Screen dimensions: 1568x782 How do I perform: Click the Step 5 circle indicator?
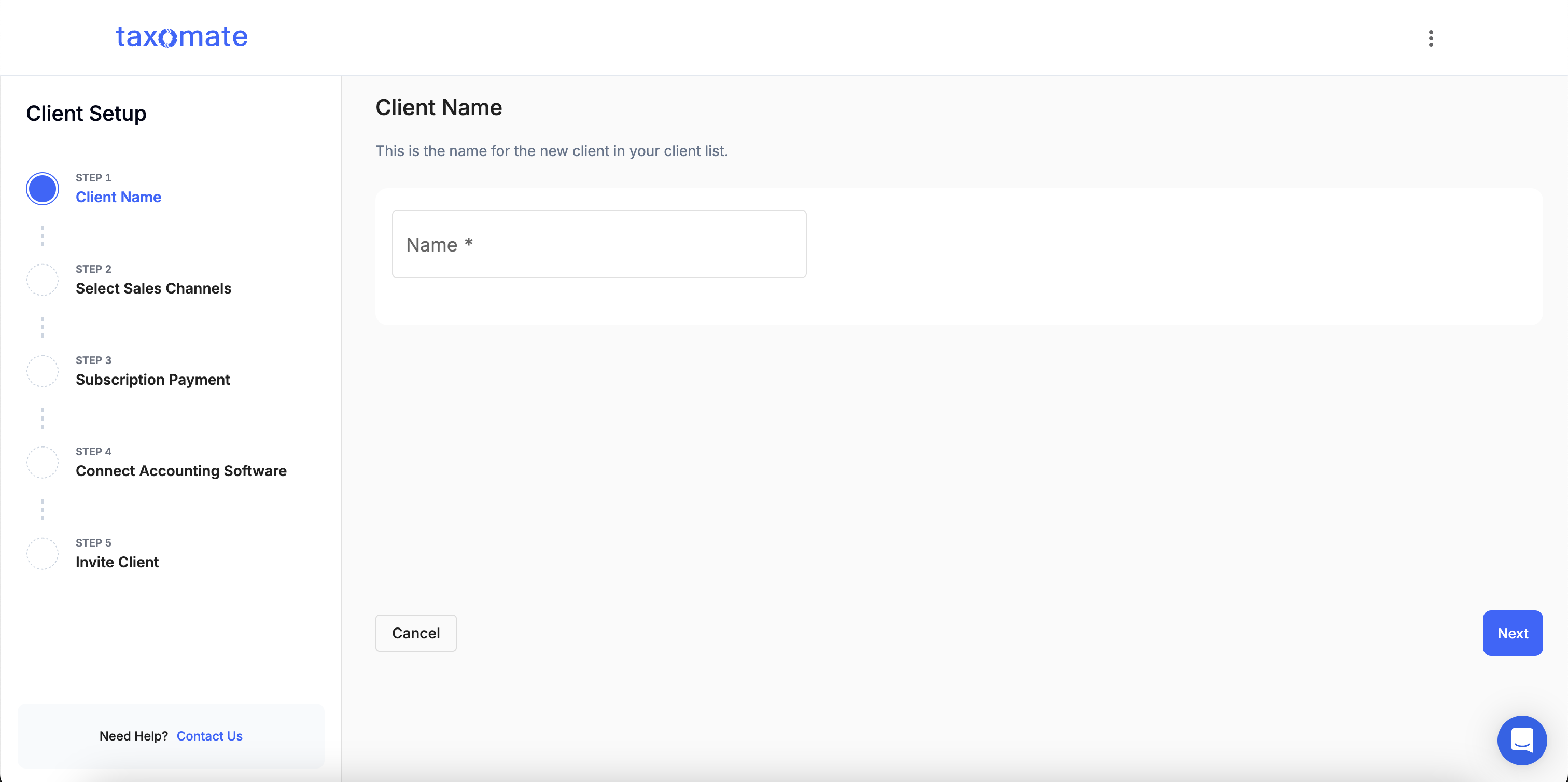click(43, 554)
